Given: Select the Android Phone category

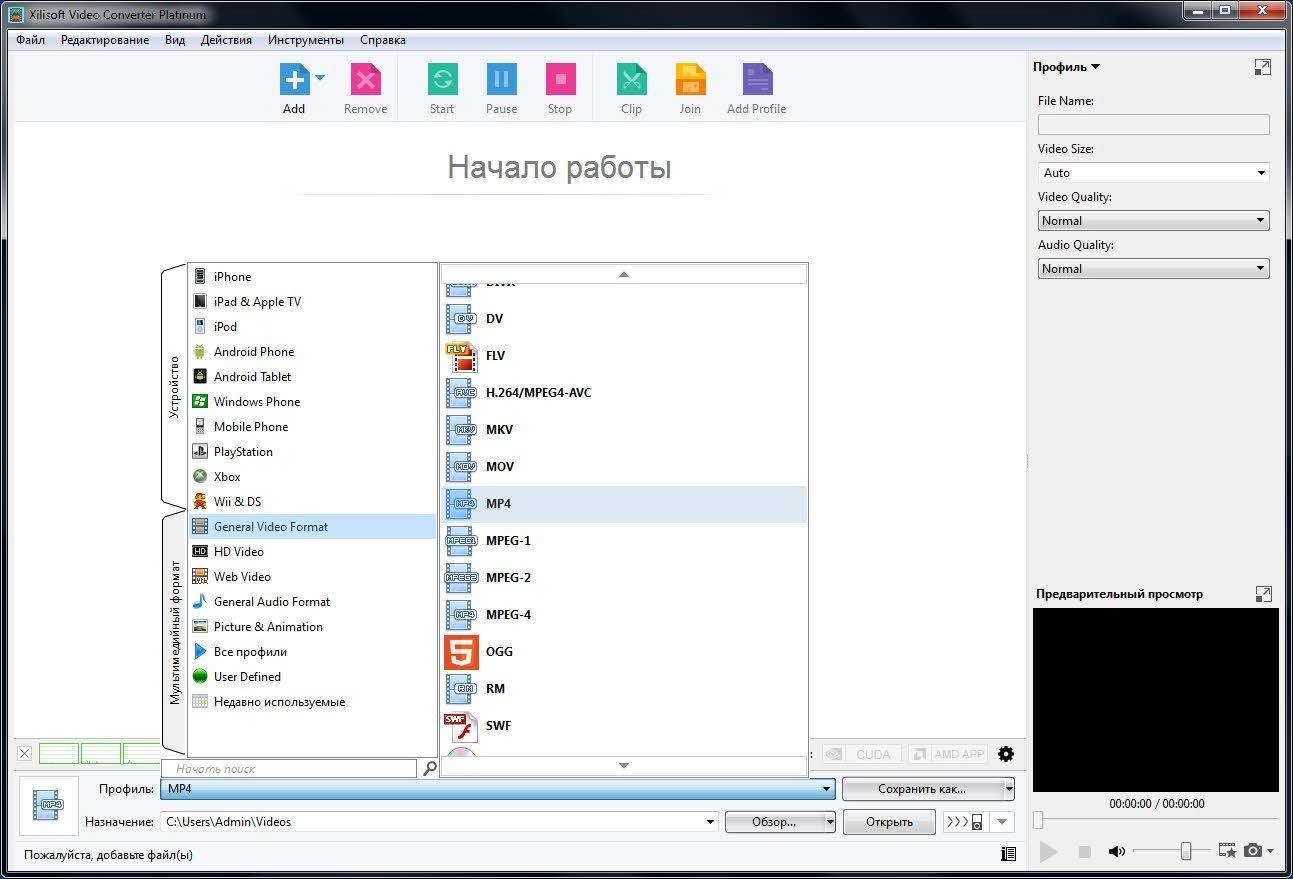Looking at the screenshot, I should pyautogui.click(x=312, y=352).
